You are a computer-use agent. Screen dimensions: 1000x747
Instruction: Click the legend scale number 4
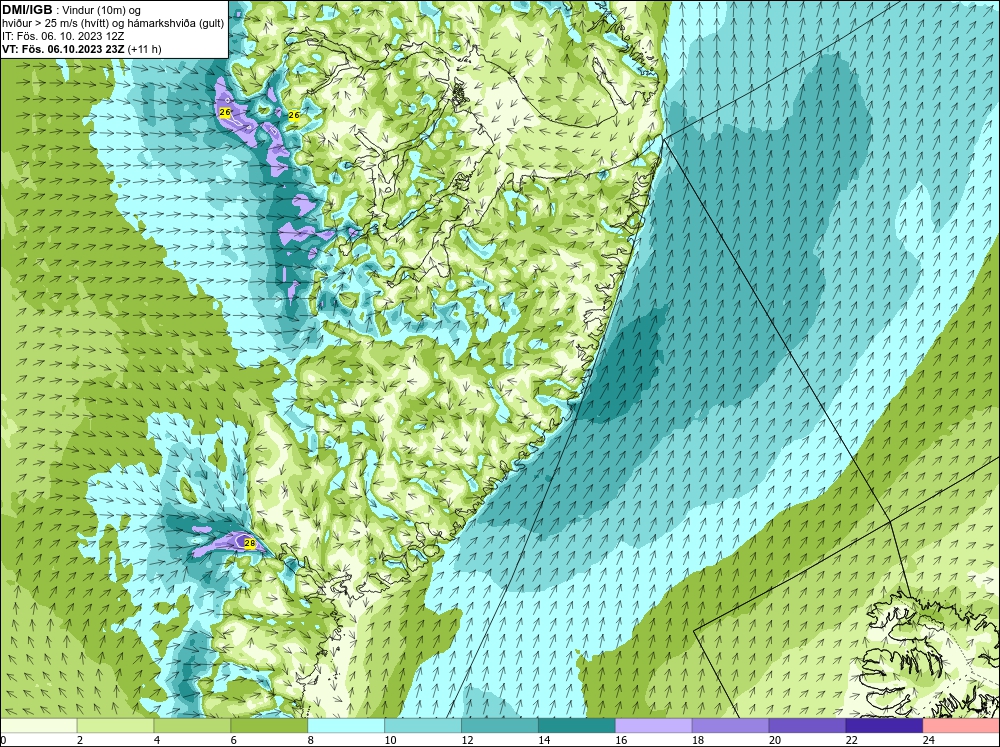coord(157,740)
